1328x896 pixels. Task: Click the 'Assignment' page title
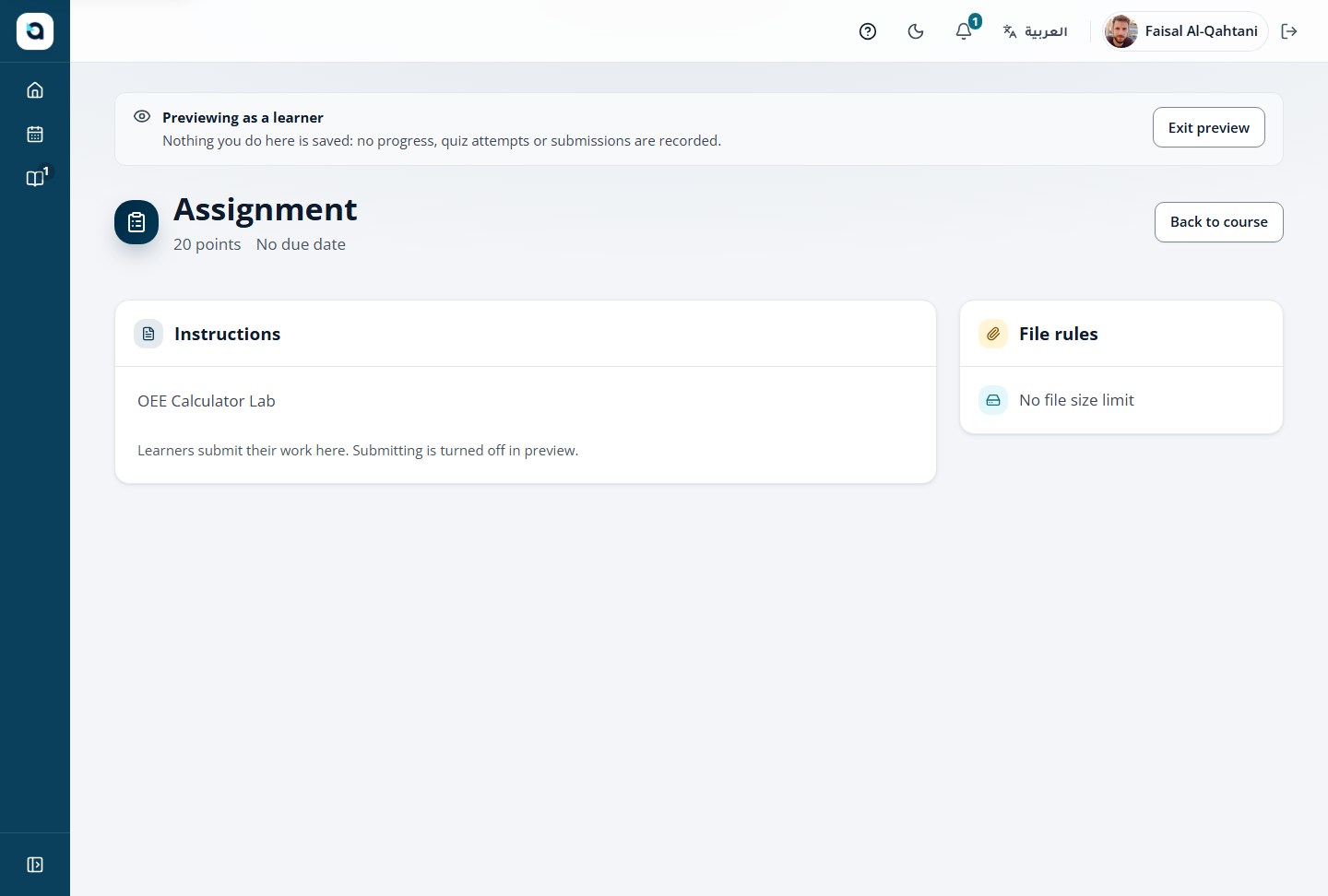click(x=266, y=210)
